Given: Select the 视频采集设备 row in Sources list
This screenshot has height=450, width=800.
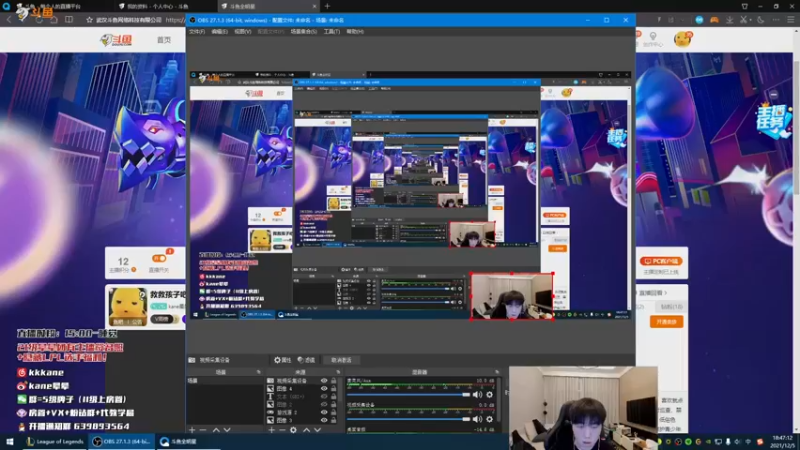Looking at the screenshot, I should pos(302,381).
